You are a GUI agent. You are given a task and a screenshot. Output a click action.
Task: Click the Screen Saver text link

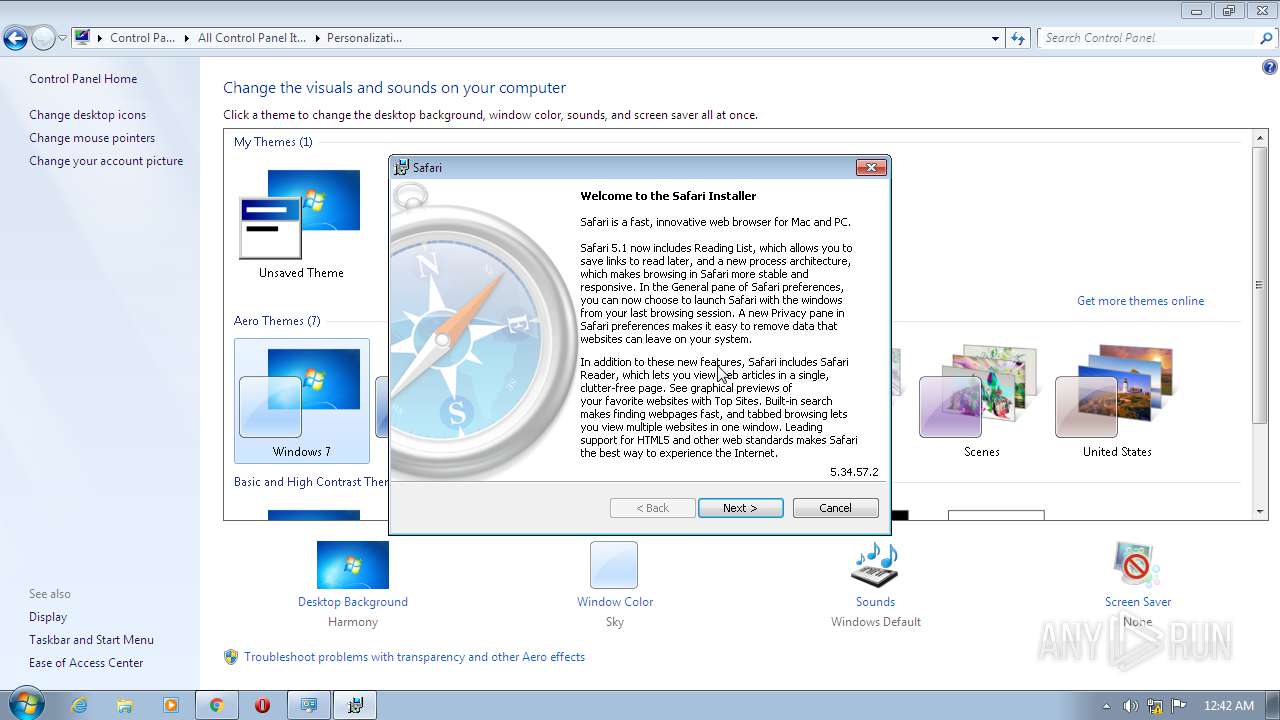[1138, 602]
